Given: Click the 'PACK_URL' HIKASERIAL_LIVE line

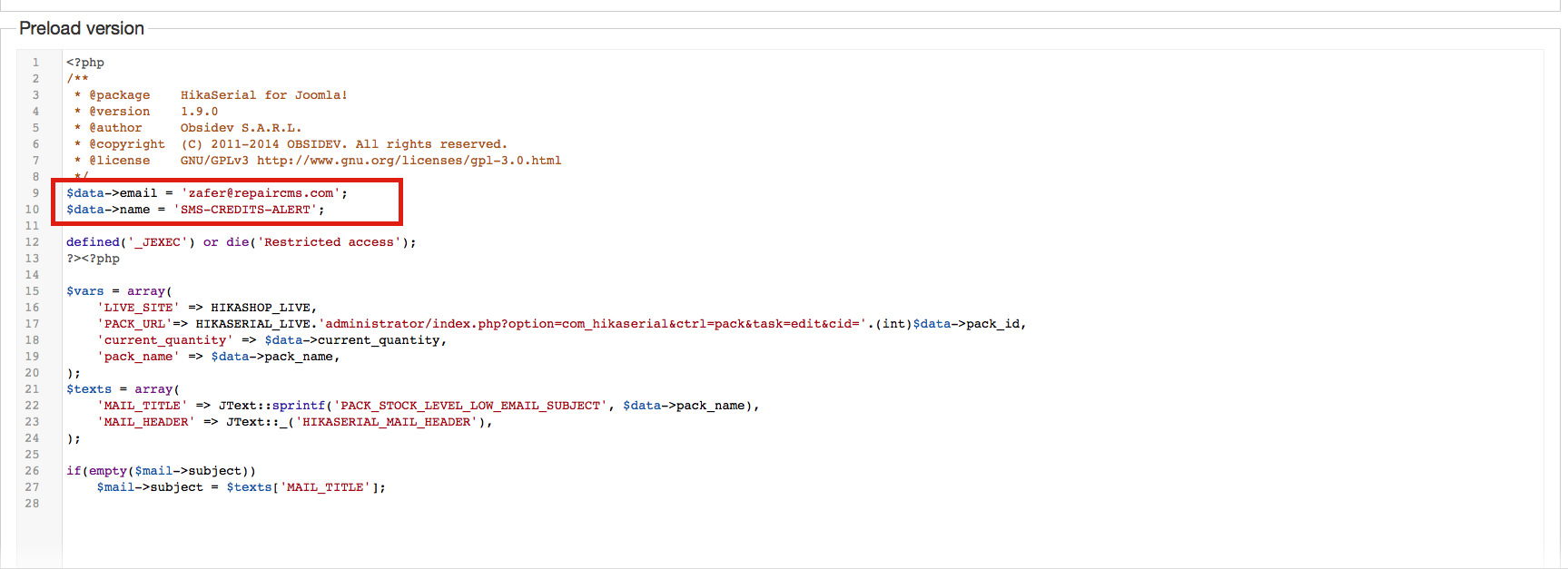Looking at the screenshot, I should point(561,324).
